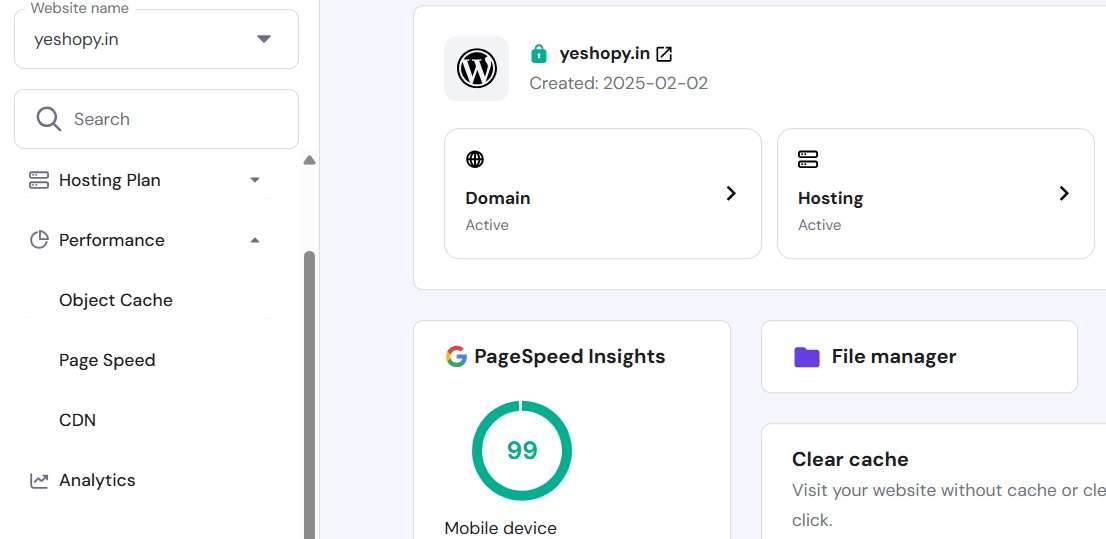Open the yeshopy.in site link
This screenshot has width=1106, height=539.
[604, 54]
